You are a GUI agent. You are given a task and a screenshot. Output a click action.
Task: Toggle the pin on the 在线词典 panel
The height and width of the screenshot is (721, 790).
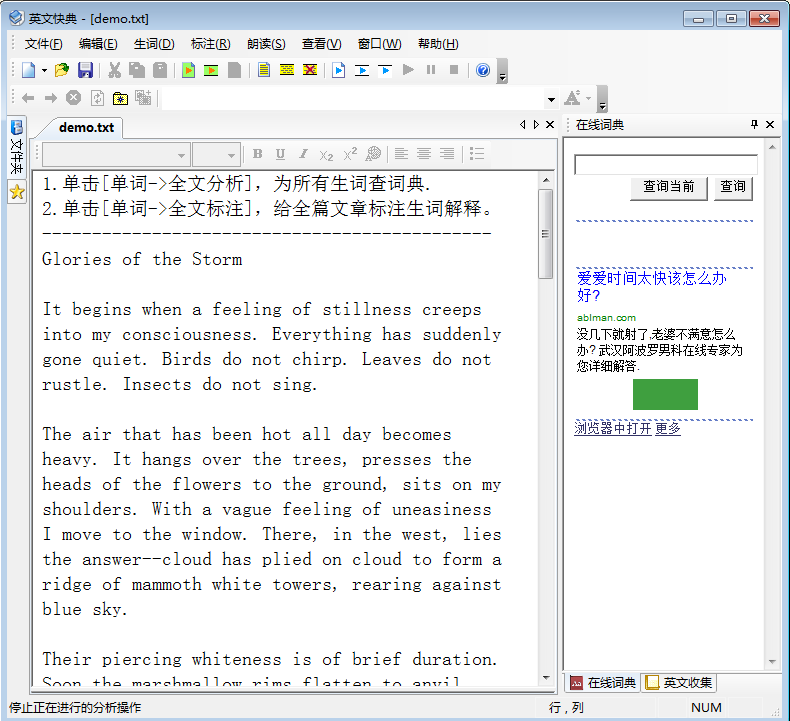tap(754, 125)
